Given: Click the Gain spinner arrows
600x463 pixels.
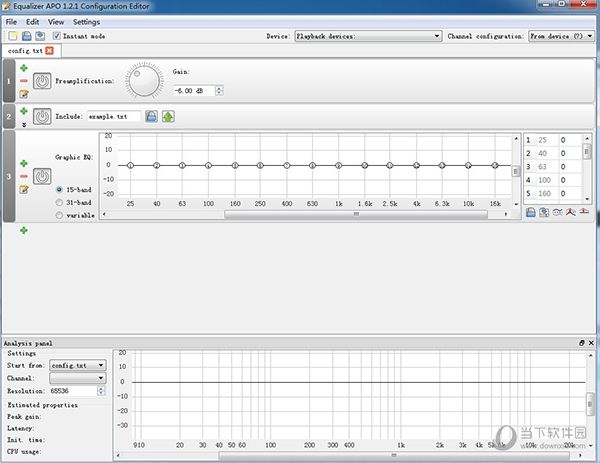Looking at the screenshot, I should pyautogui.click(x=219, y=91).
